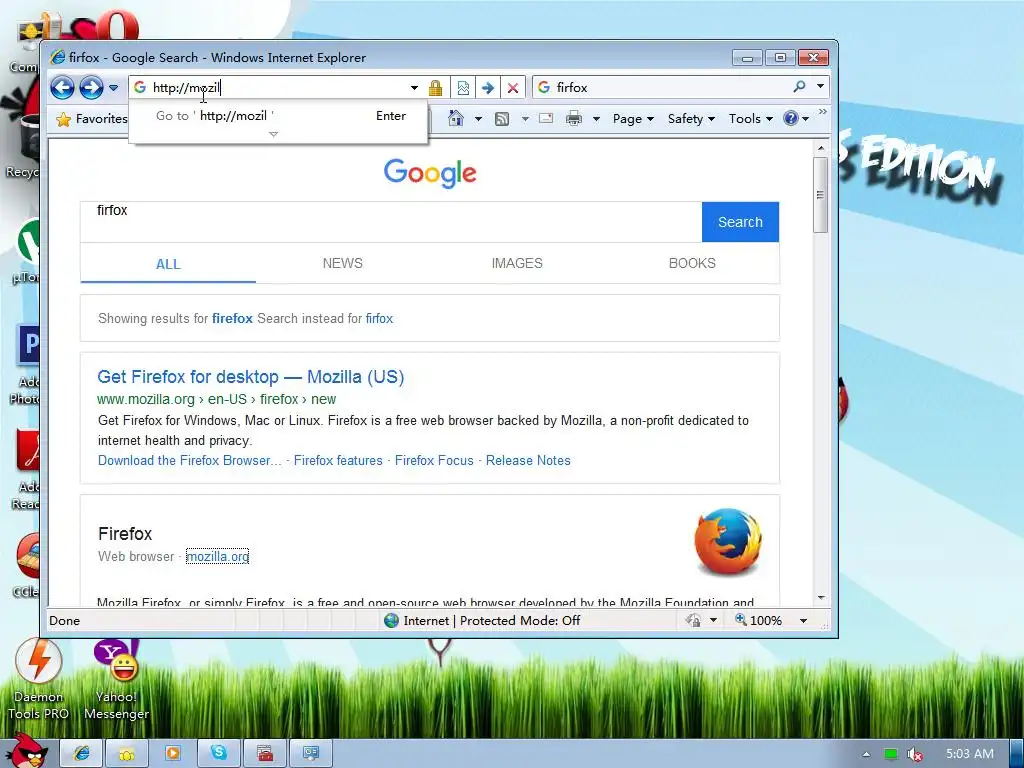
Task: Click the Firefox logo thumbnail
Action: 728,541
